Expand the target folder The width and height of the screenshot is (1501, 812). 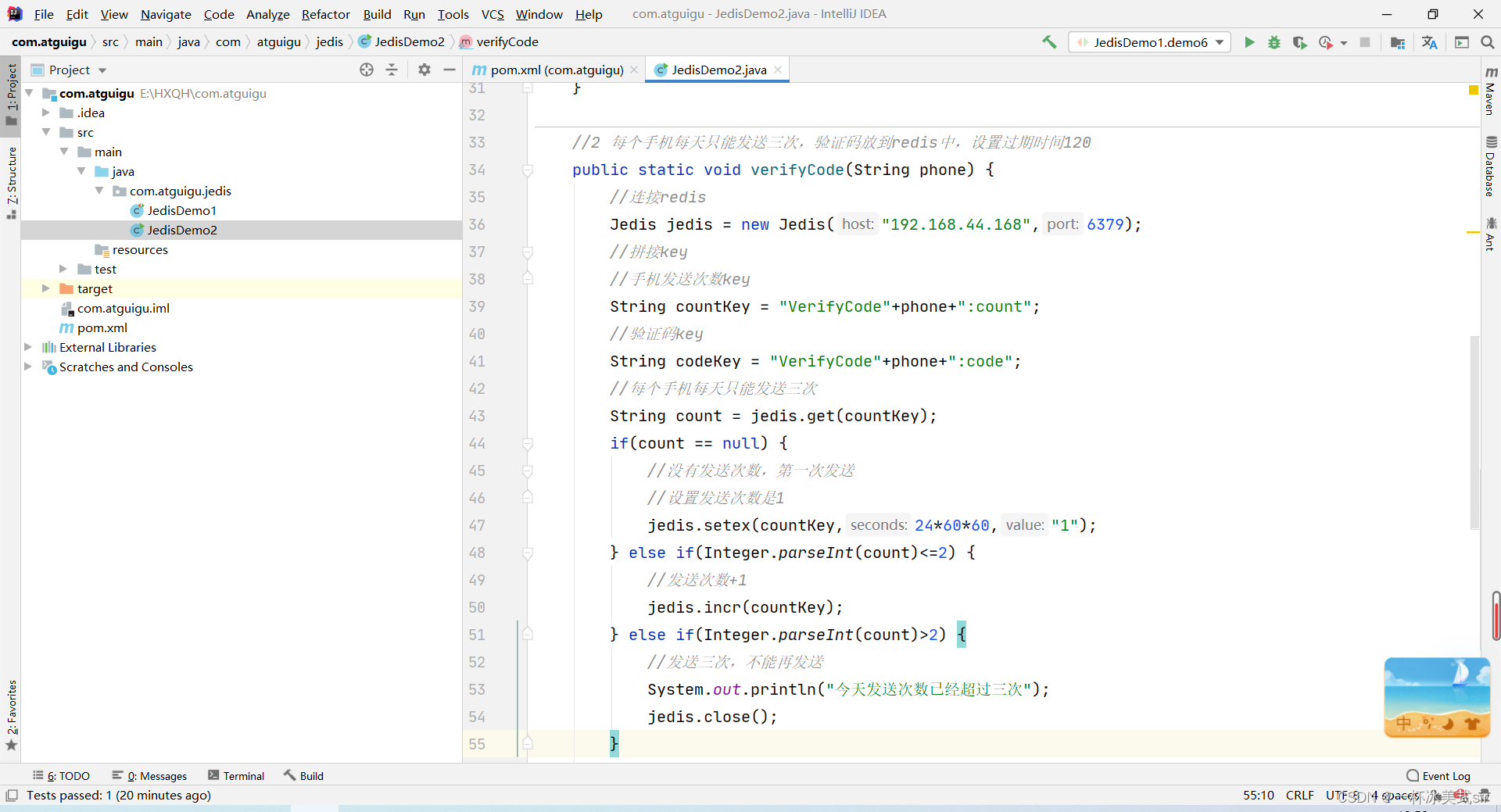click(x=46, y=288)
